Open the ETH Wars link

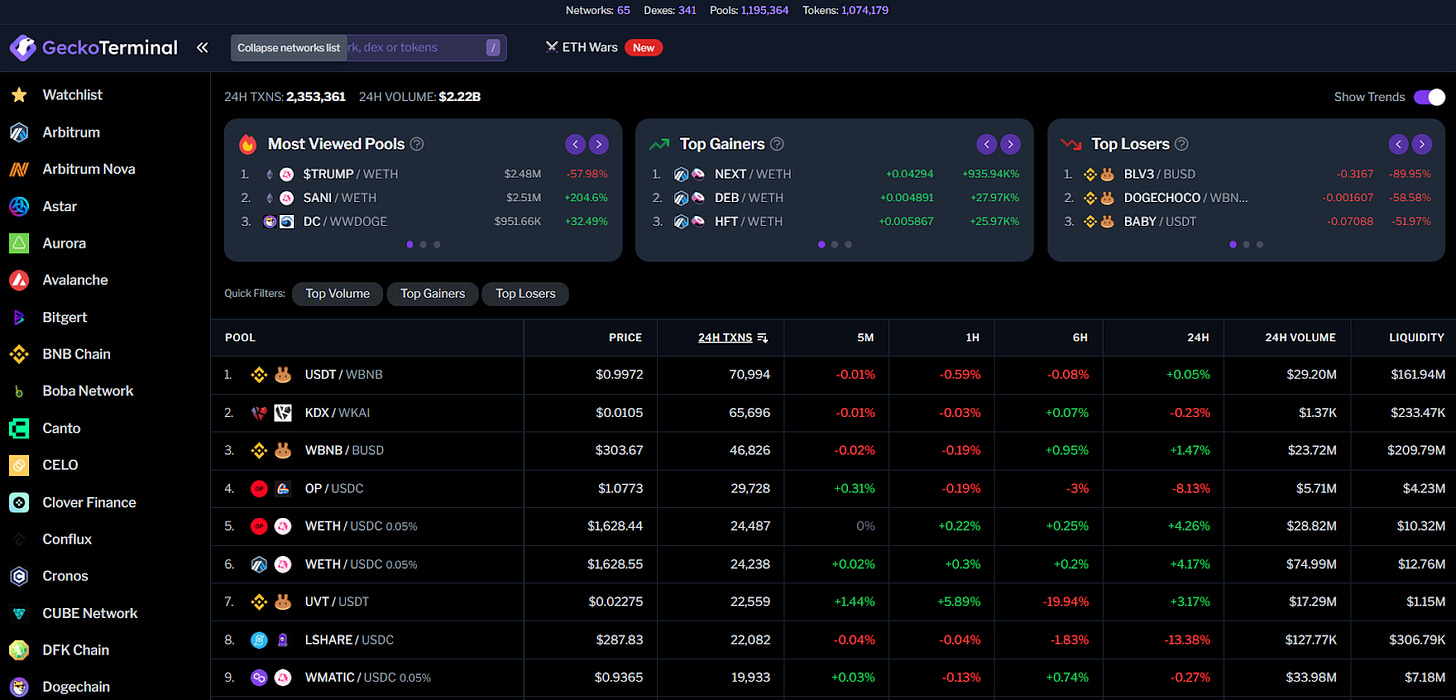[x=590, y=47]
